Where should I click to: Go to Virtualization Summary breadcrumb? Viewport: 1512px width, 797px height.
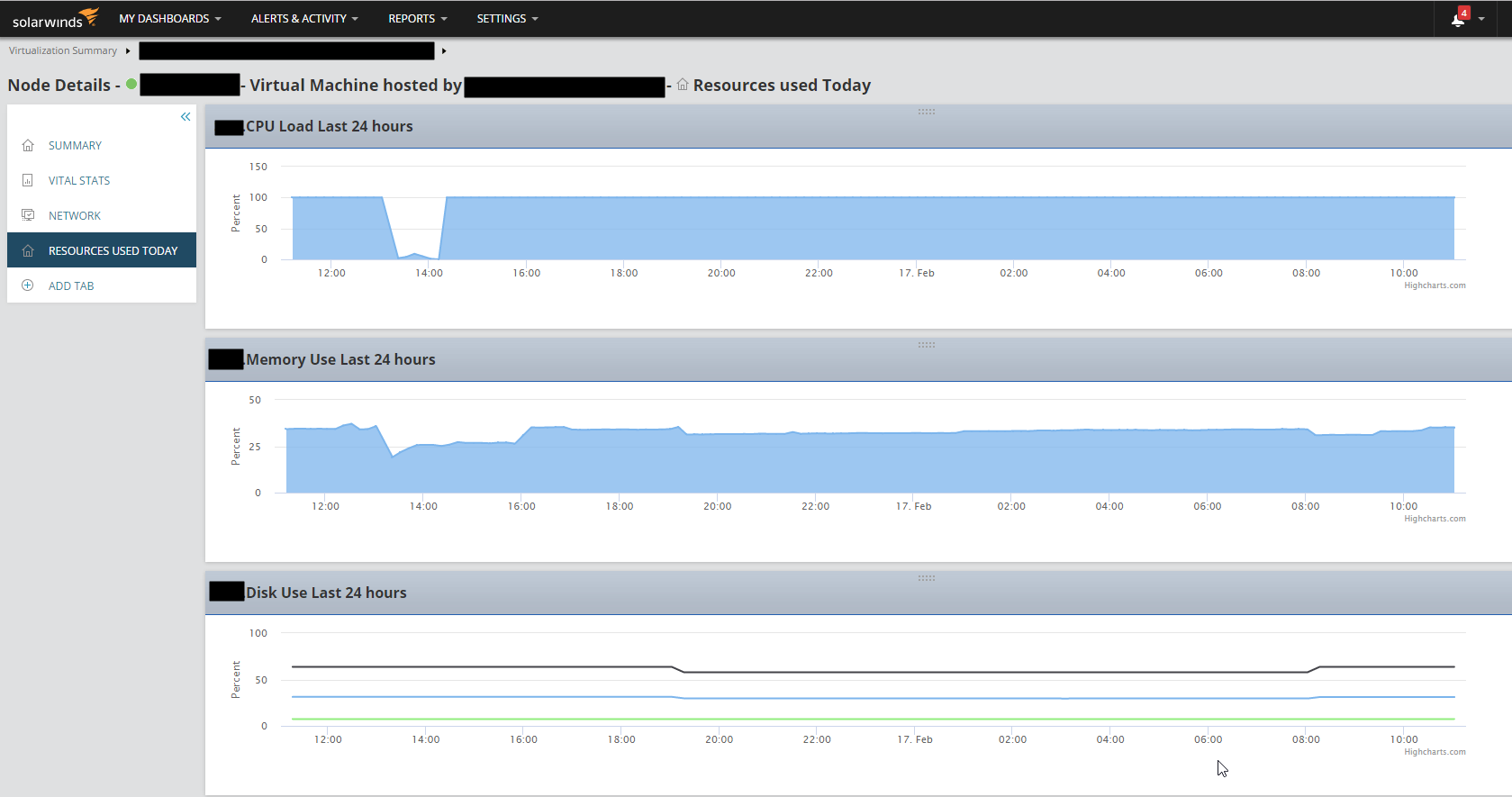(x=63, y=50)
